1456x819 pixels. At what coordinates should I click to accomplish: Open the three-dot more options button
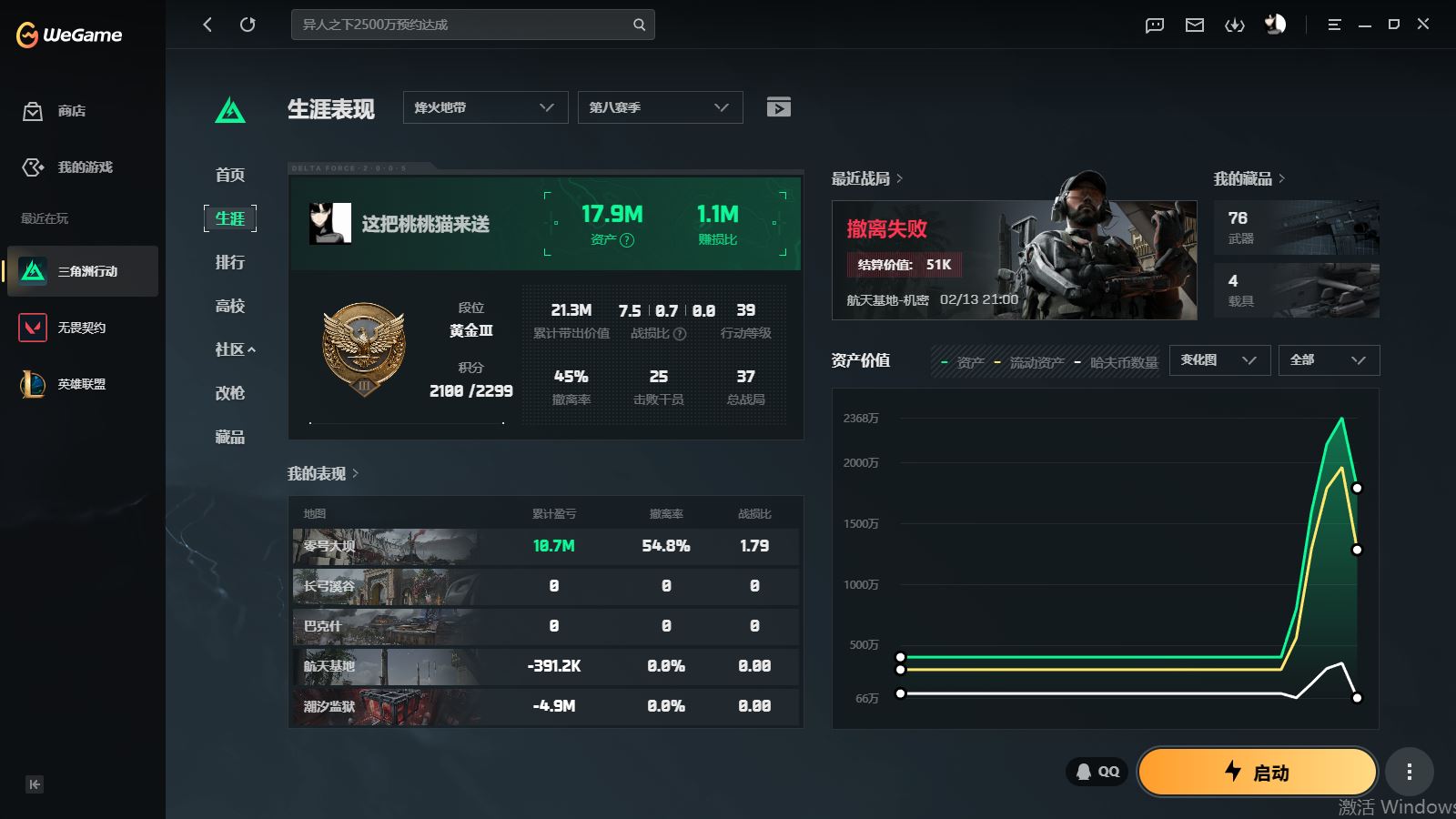click(x=1410, y=773)
